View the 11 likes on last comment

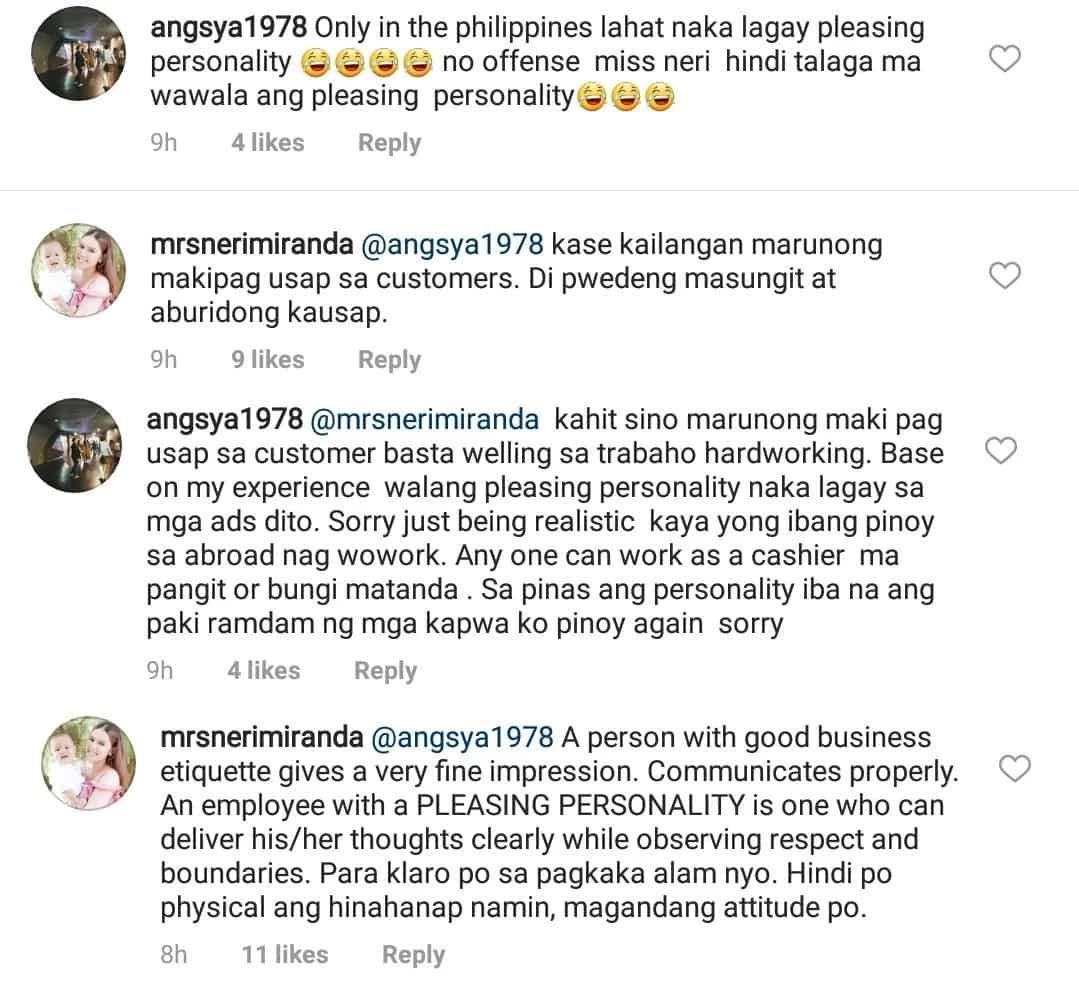coord(285,954)
